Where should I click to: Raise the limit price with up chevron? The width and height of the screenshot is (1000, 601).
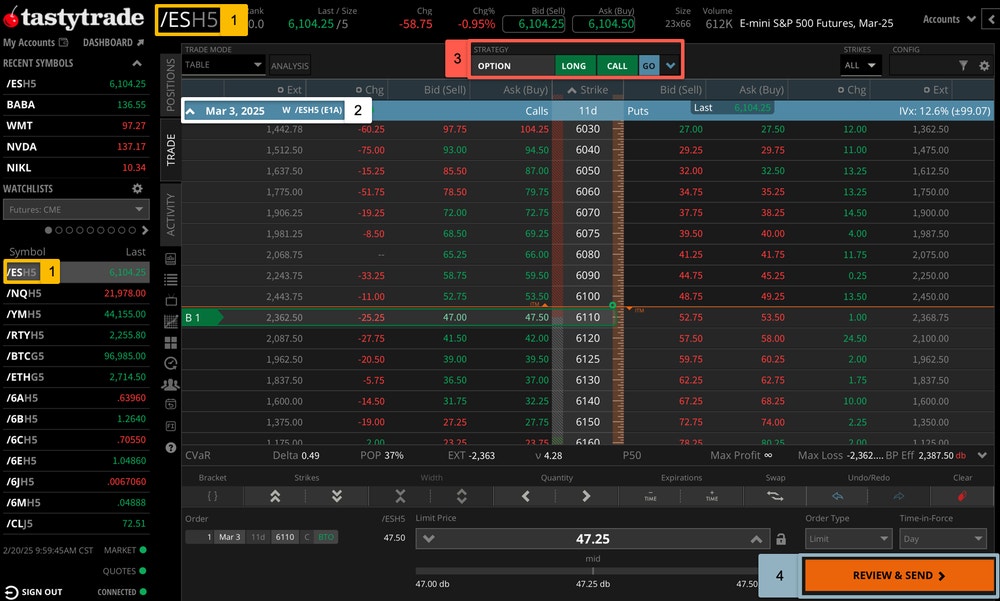[756, 539]
